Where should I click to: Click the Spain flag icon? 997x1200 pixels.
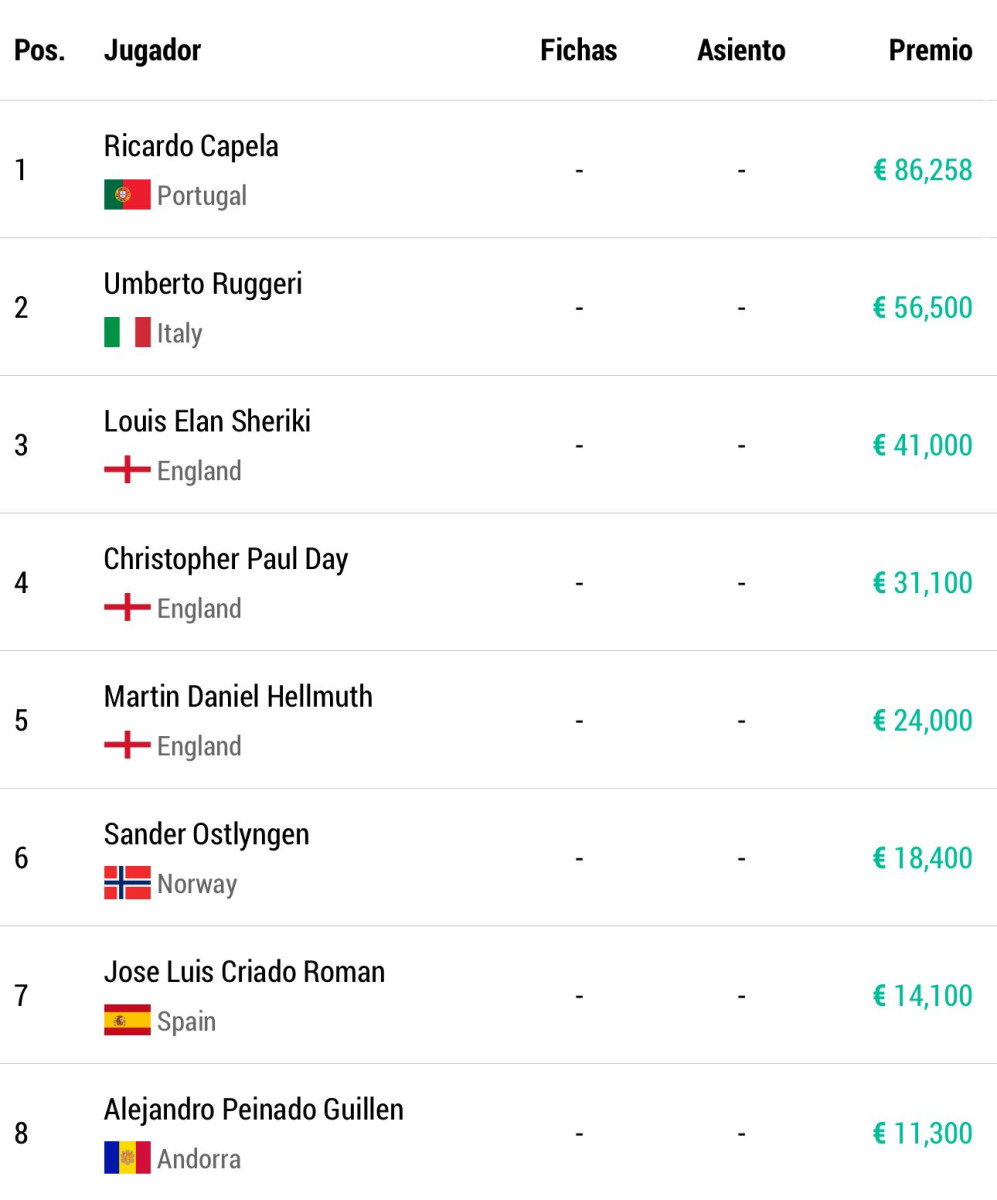127,1021
